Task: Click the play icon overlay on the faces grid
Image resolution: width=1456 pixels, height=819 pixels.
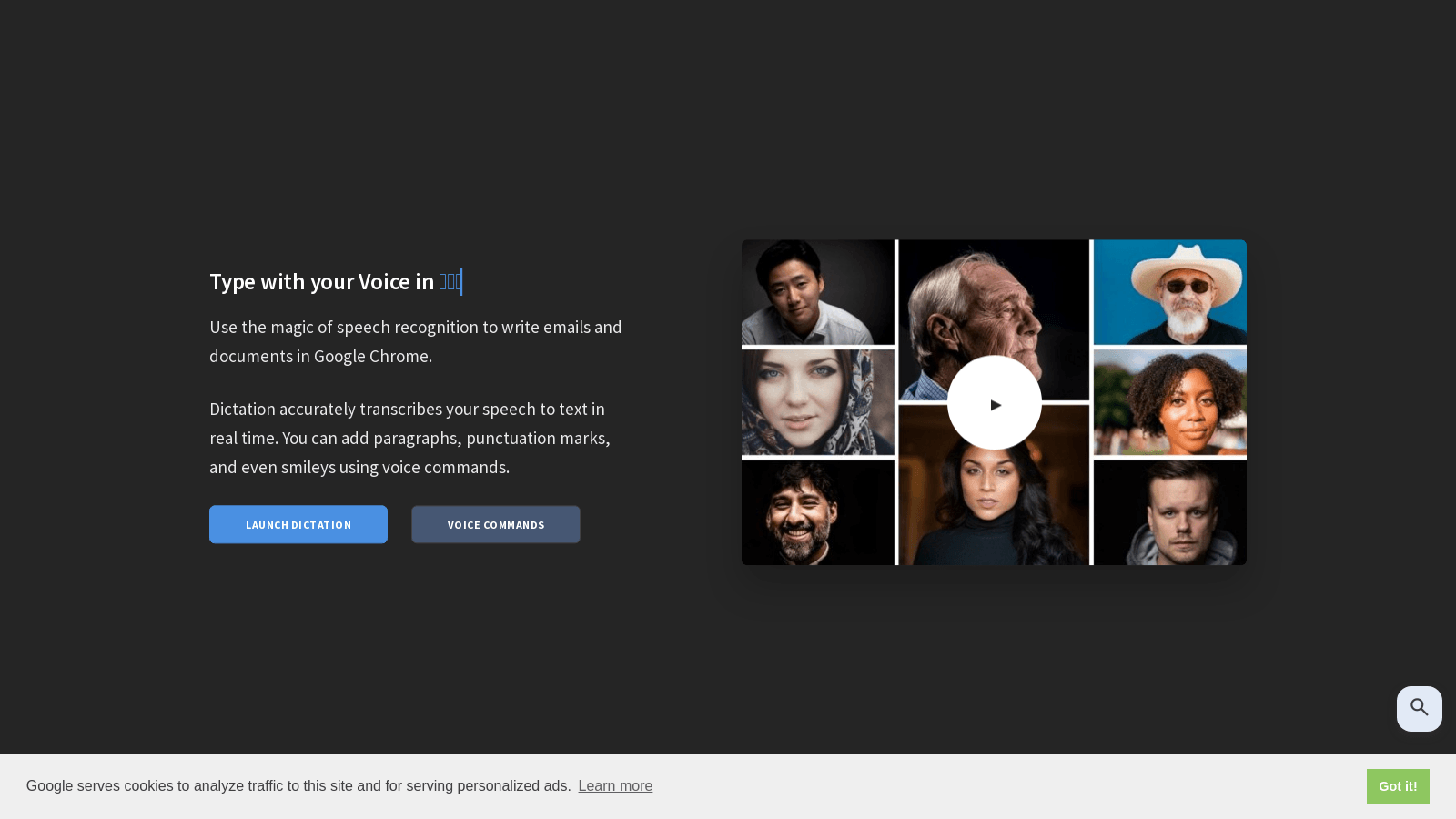Action: coord(996,404)
